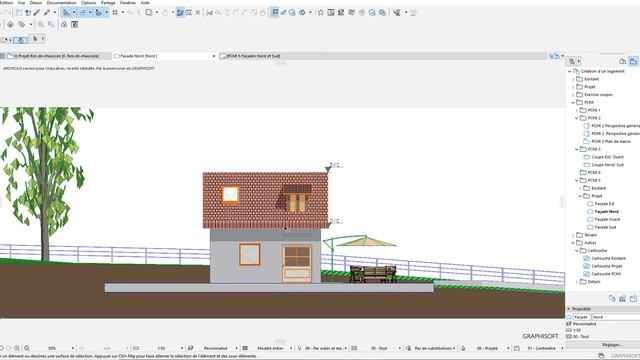Expand the Terrain folder
Image resolution: width=640 pixels, height=360 pixels.
[573, 235]
